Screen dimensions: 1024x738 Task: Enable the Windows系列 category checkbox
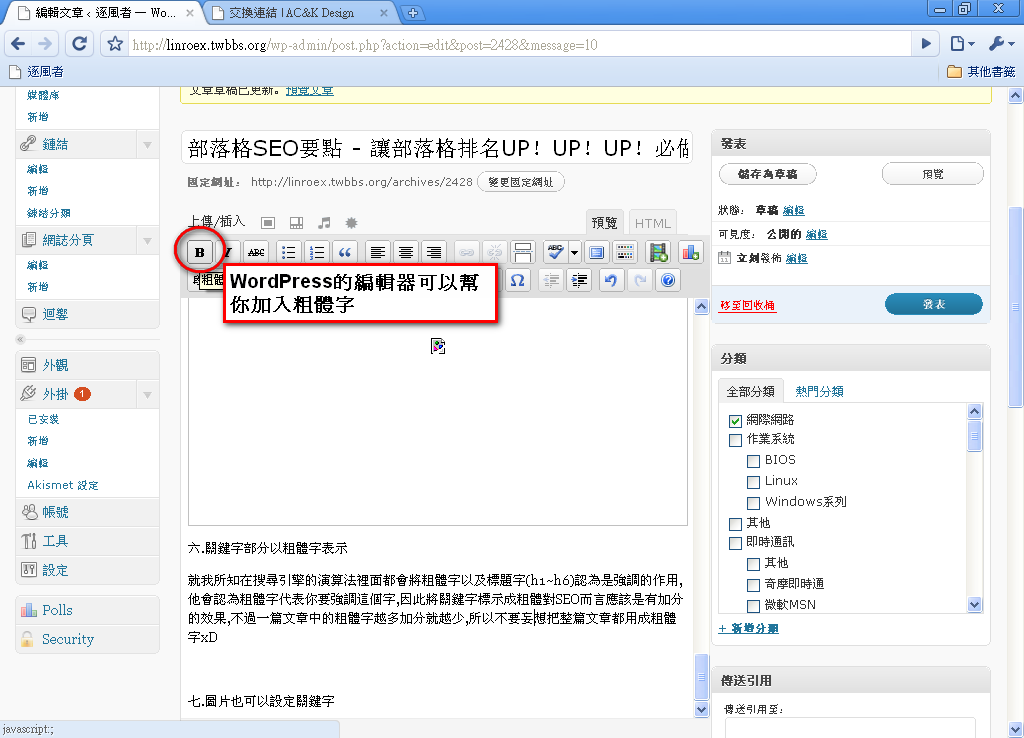coord(754,503)
